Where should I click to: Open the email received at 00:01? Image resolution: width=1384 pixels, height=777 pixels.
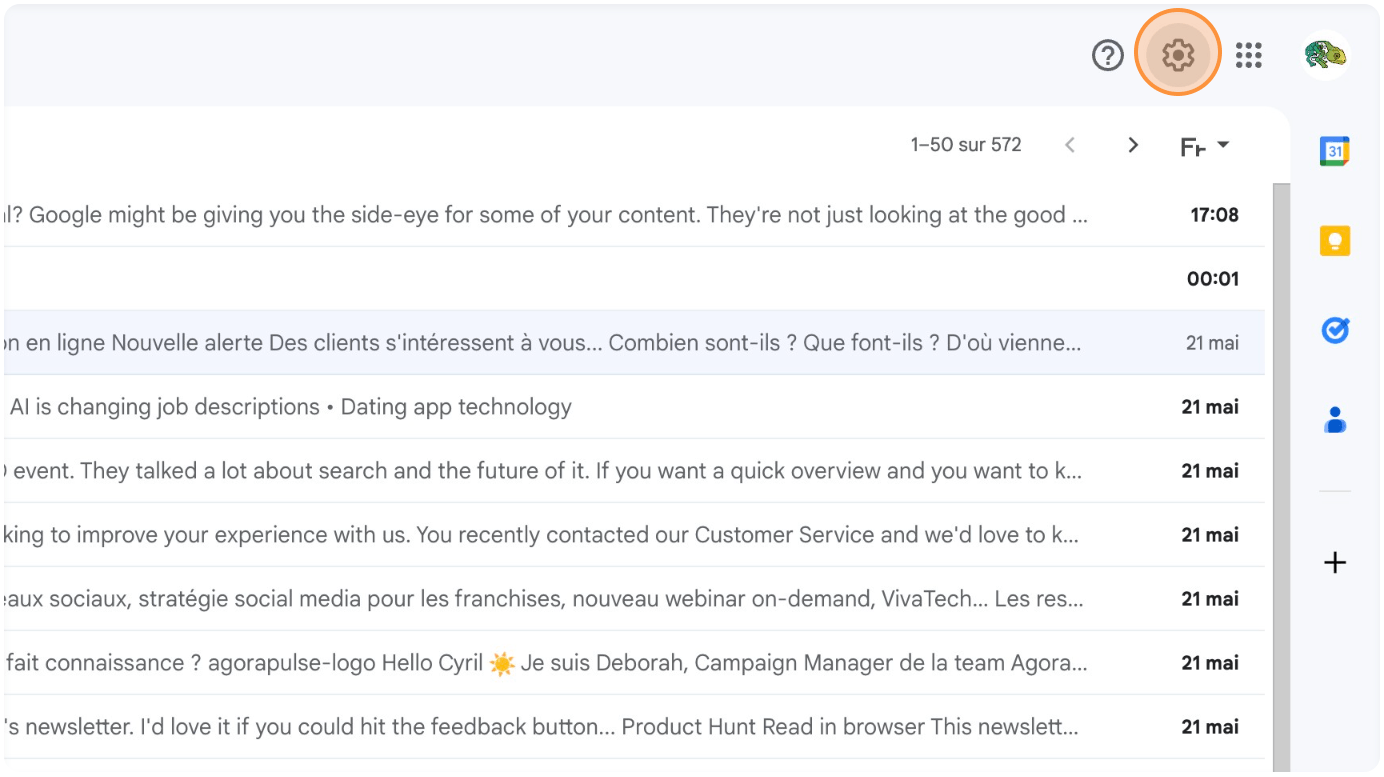tap(600, 279)
